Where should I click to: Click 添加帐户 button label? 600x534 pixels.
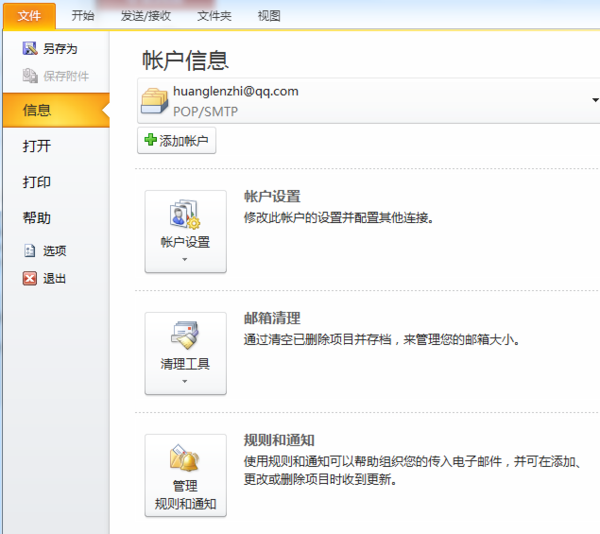coord(184,141)
